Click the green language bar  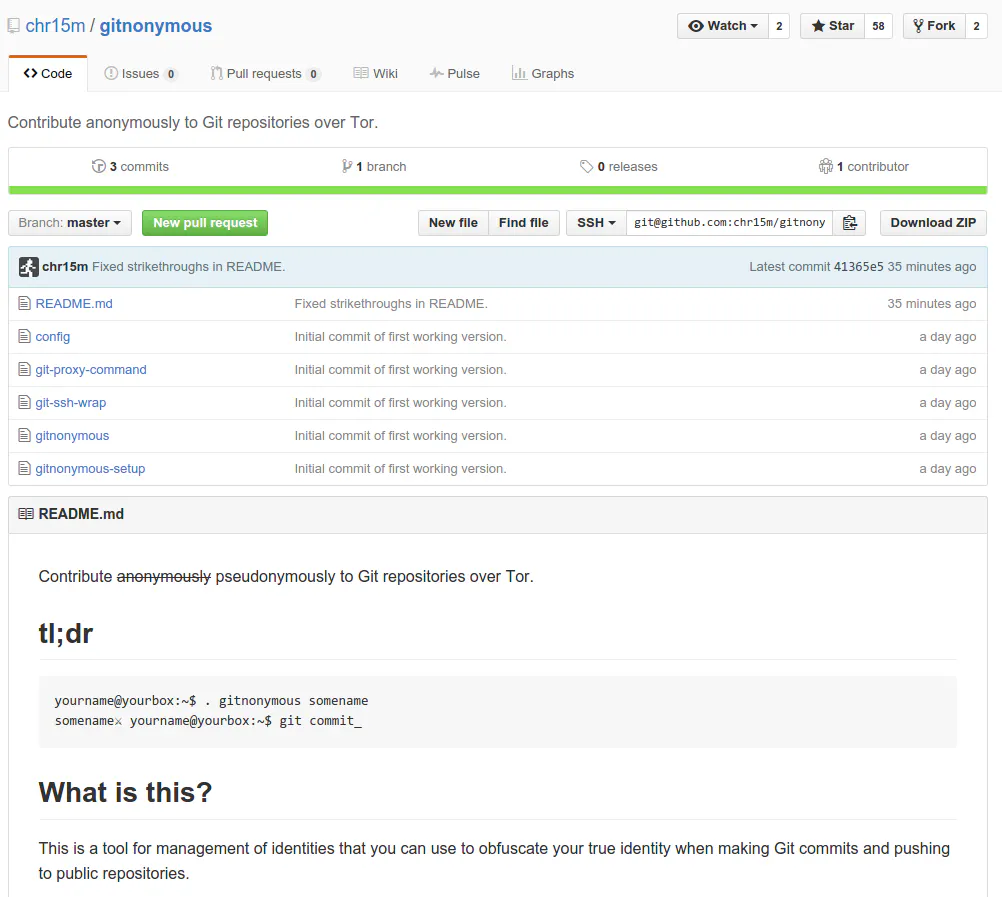click(498, 190)
